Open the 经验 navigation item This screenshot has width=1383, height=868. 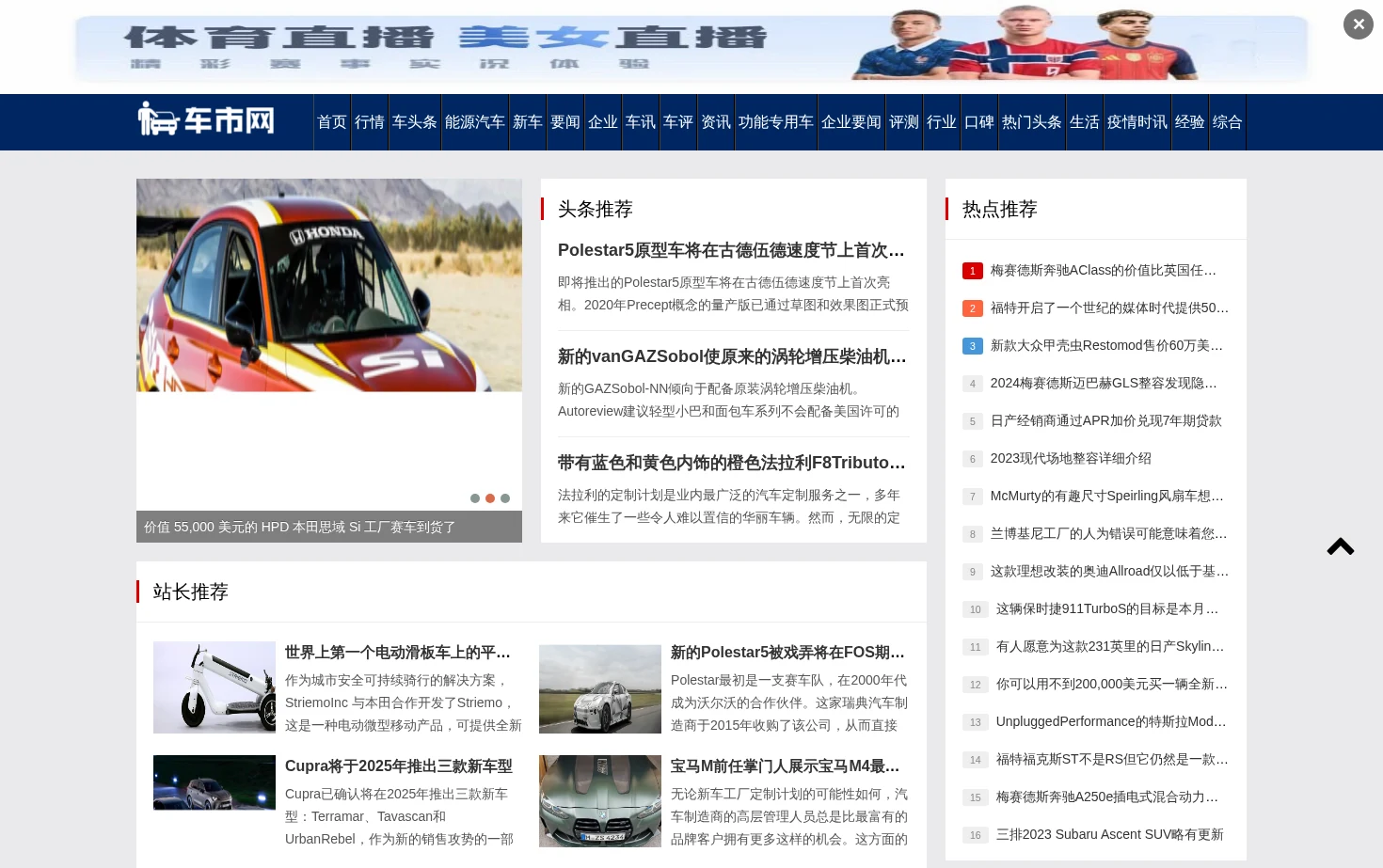(1190, 122)
